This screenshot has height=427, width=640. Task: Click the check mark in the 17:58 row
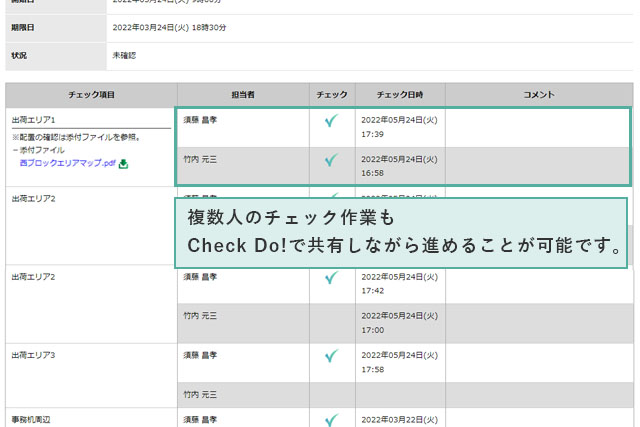click(x=331, y=356)
